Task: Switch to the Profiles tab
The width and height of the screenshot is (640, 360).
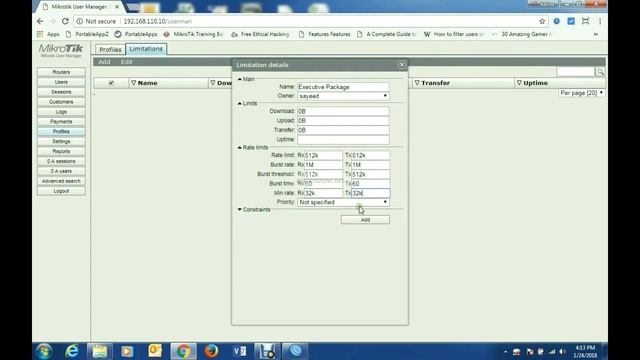Action: (x=110, y=49)
